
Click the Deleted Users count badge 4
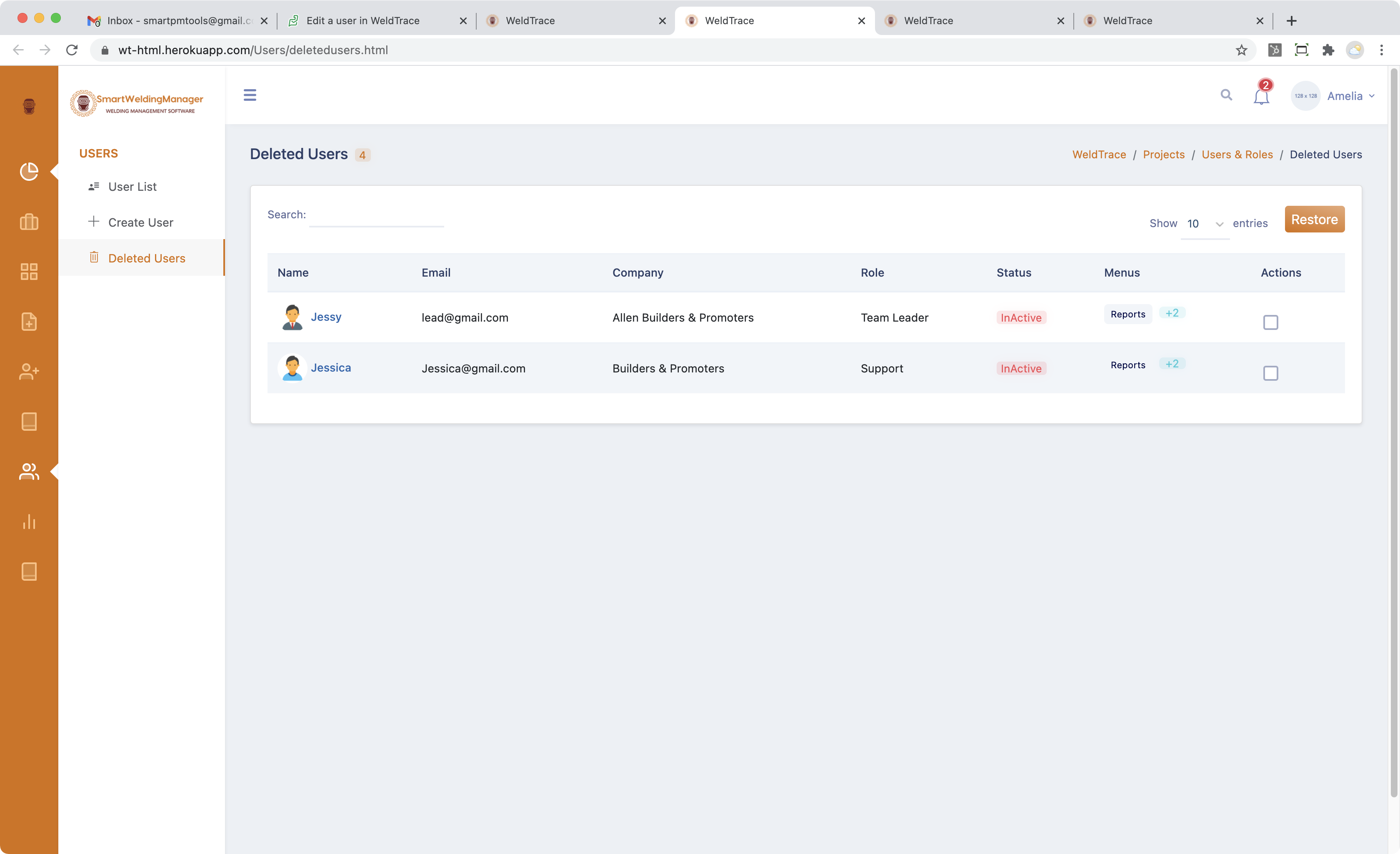[x=362, y=155]
